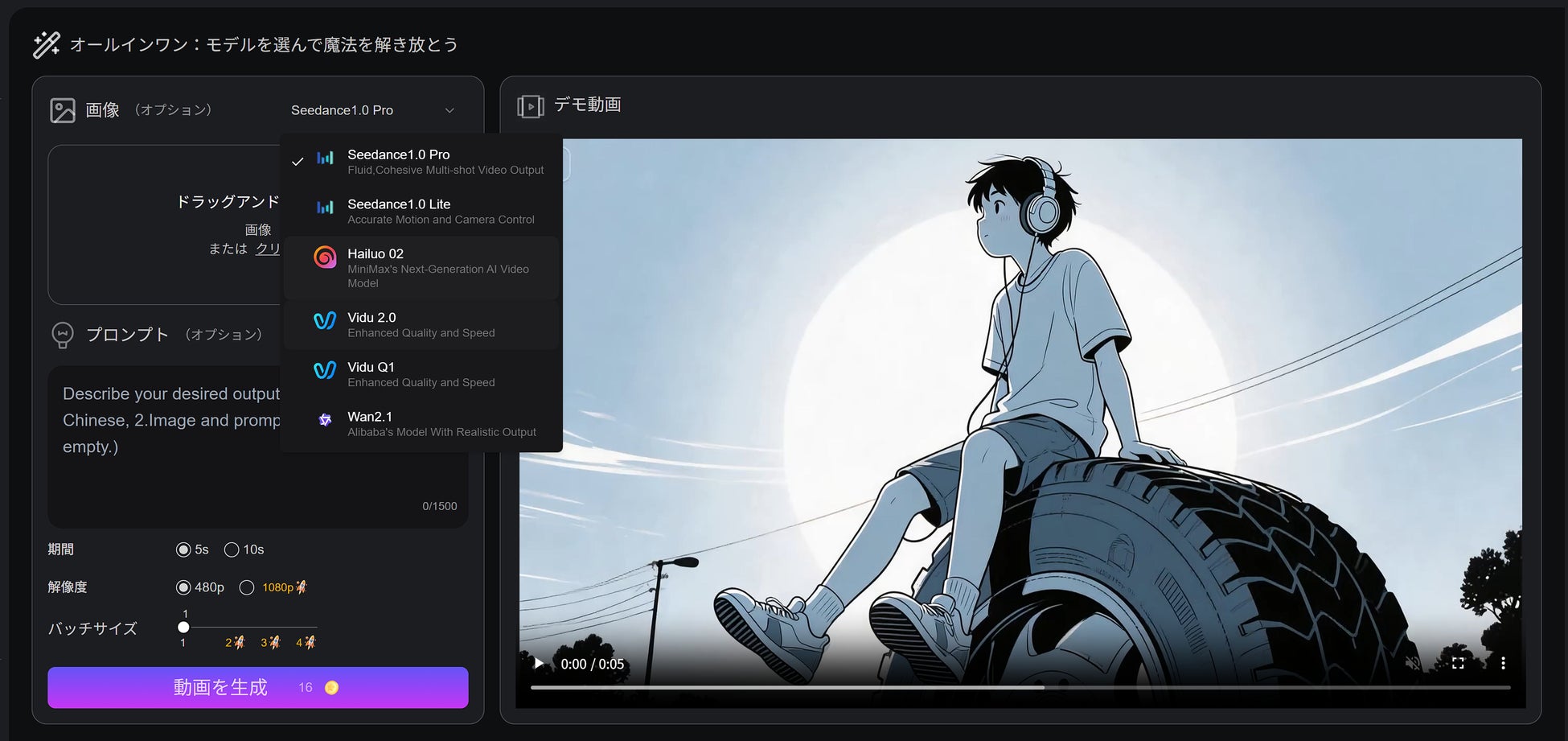Click the オールインワン page heading text

pyautogui.click(x=265, y=44)
